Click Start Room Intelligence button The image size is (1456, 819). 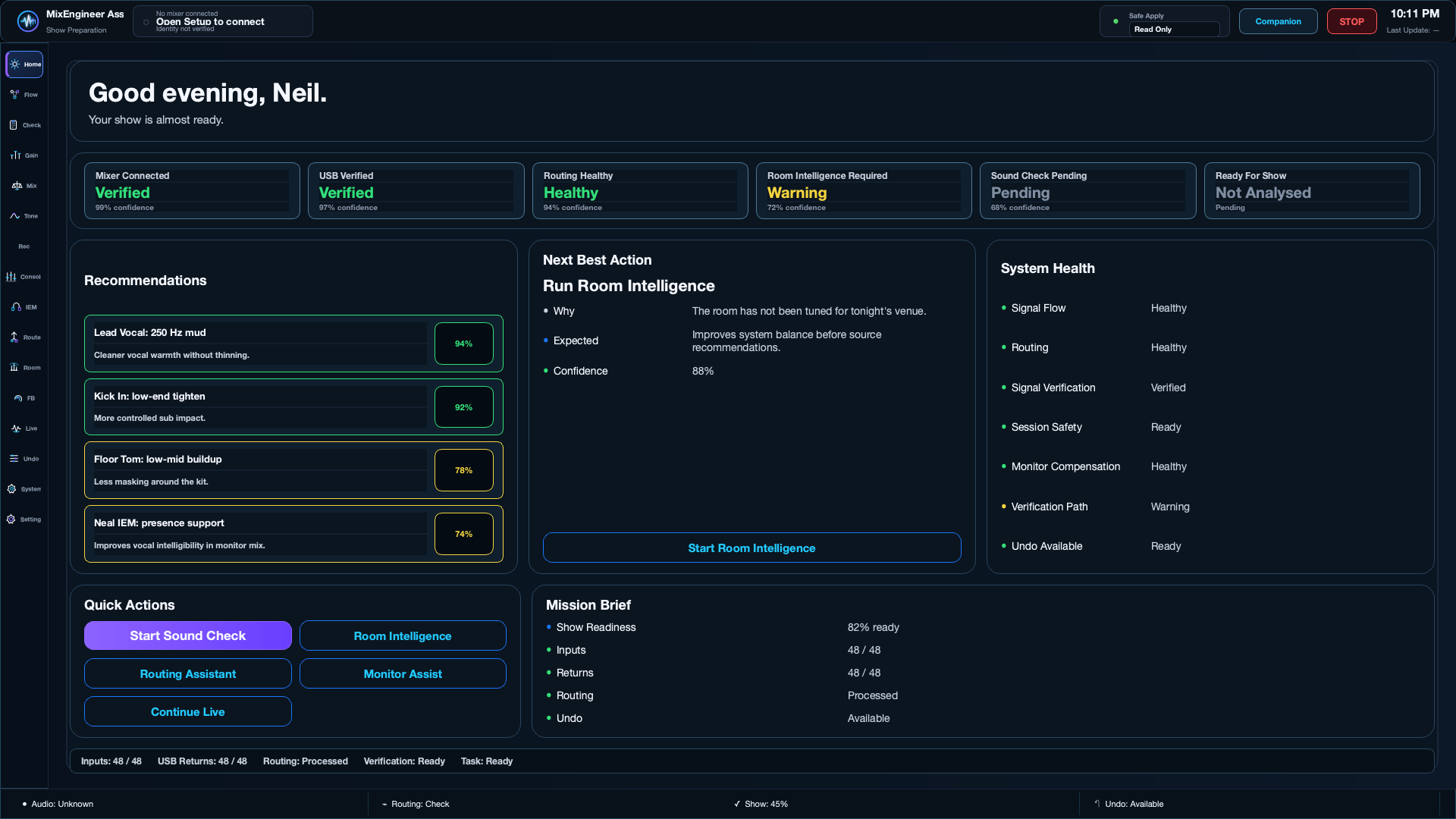tap(752, 548)
